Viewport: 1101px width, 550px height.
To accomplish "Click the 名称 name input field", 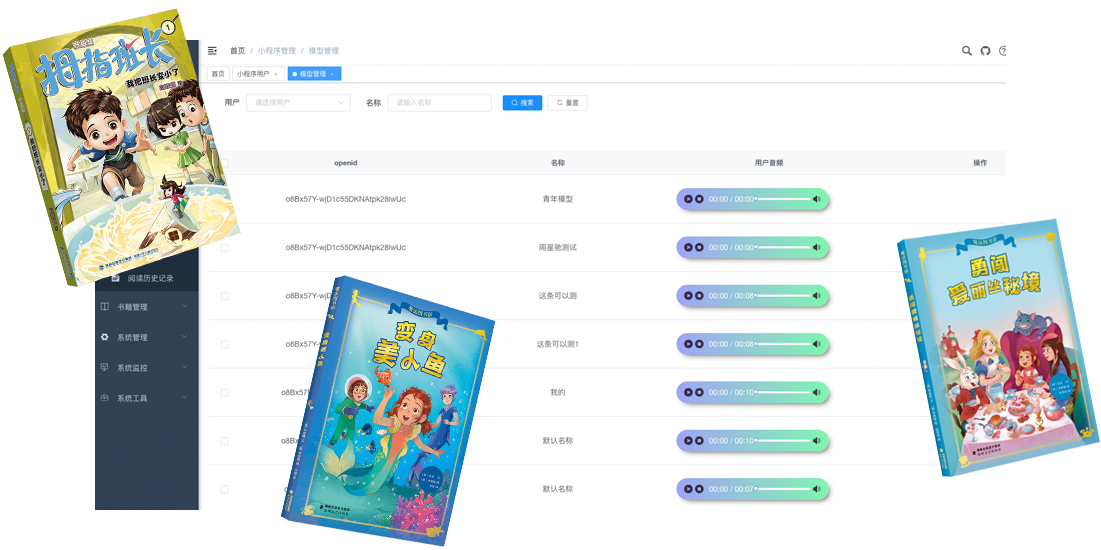I will (x=439, y=102).
